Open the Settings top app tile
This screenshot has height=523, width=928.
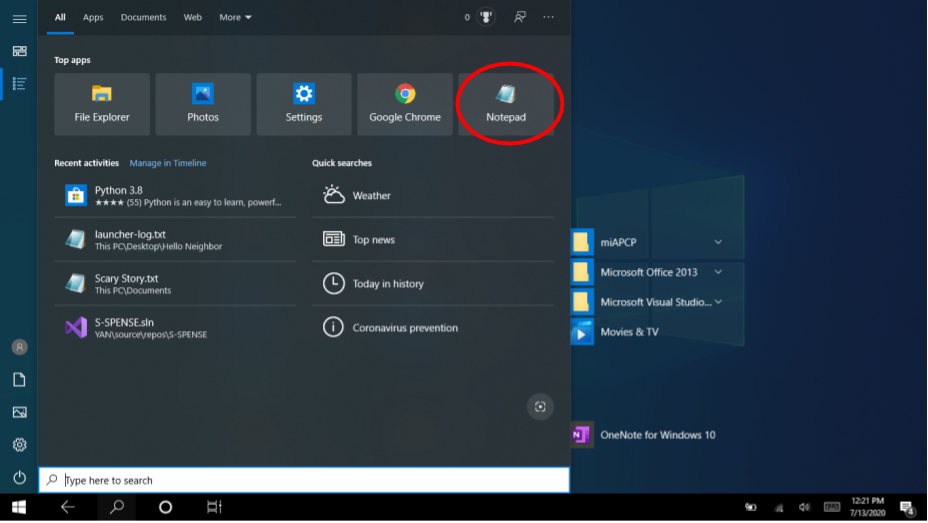tap(304, 104)
